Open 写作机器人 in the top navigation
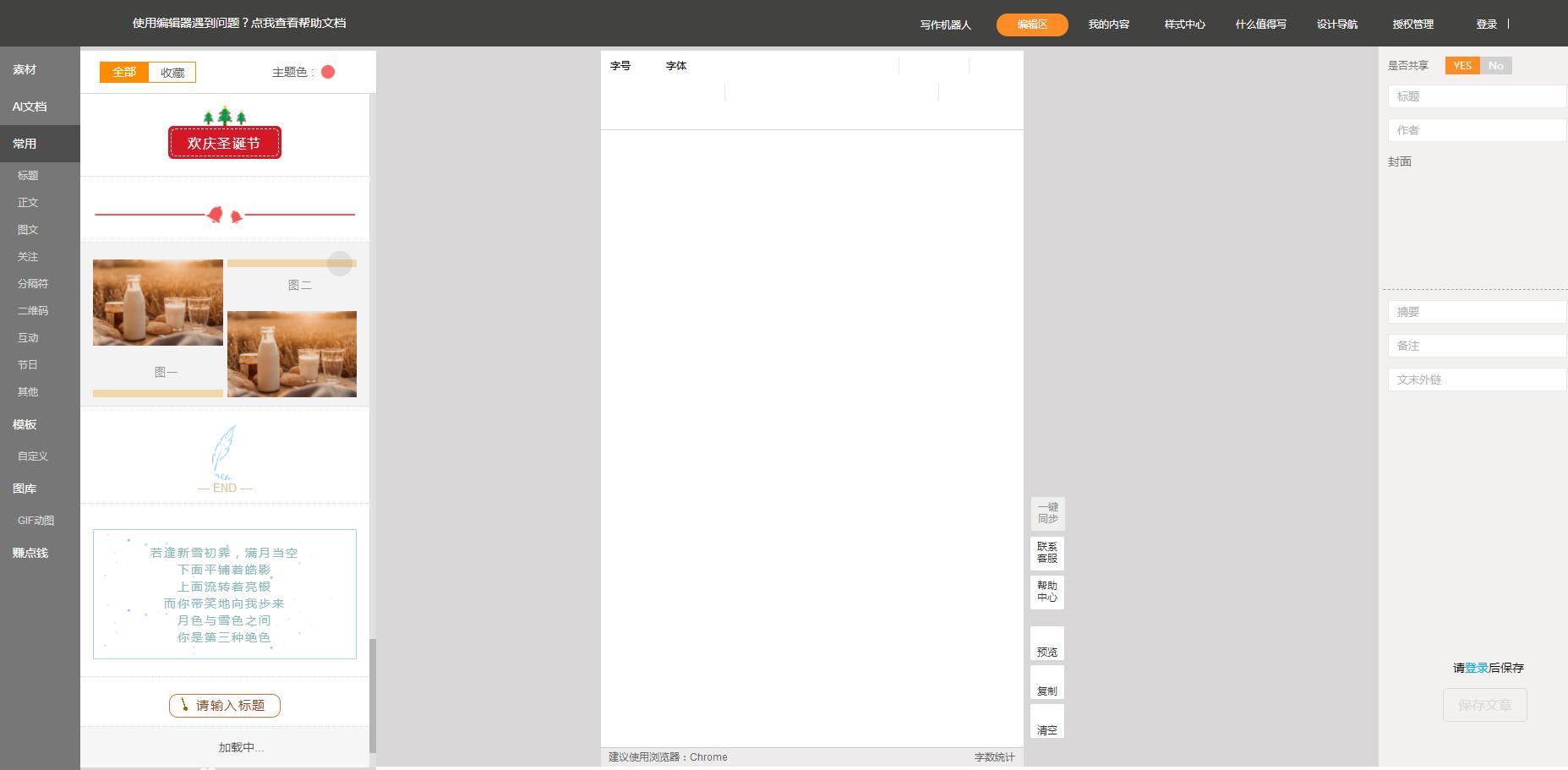 click(946, 25)
